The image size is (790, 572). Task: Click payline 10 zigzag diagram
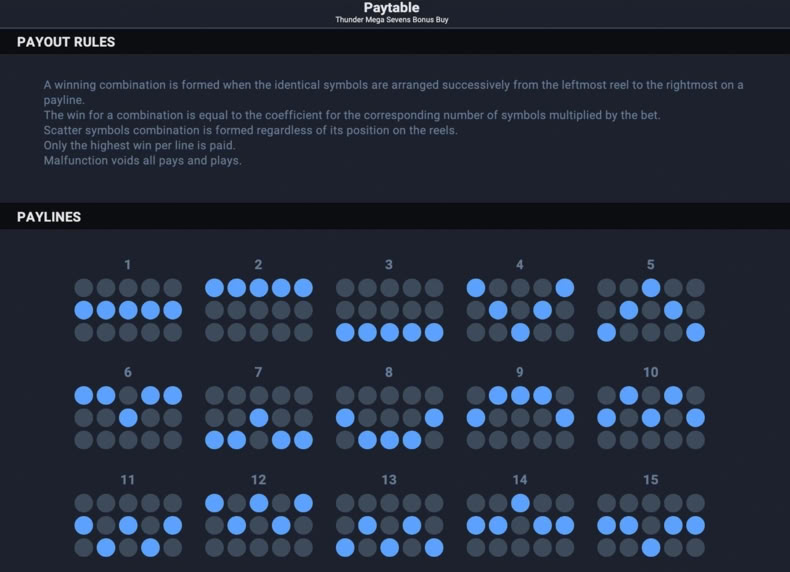tap(651, 417)
